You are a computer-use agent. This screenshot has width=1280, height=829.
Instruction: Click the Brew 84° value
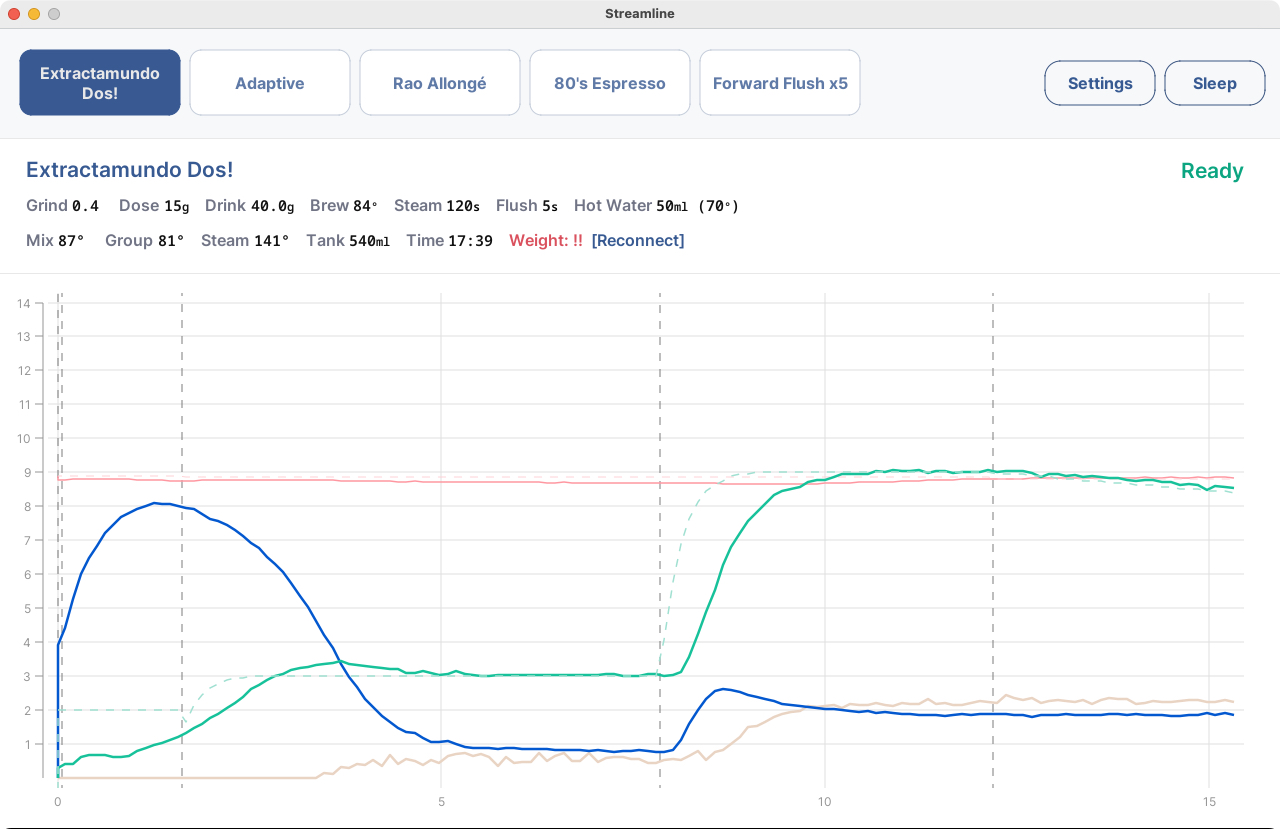tap(344, 205)
